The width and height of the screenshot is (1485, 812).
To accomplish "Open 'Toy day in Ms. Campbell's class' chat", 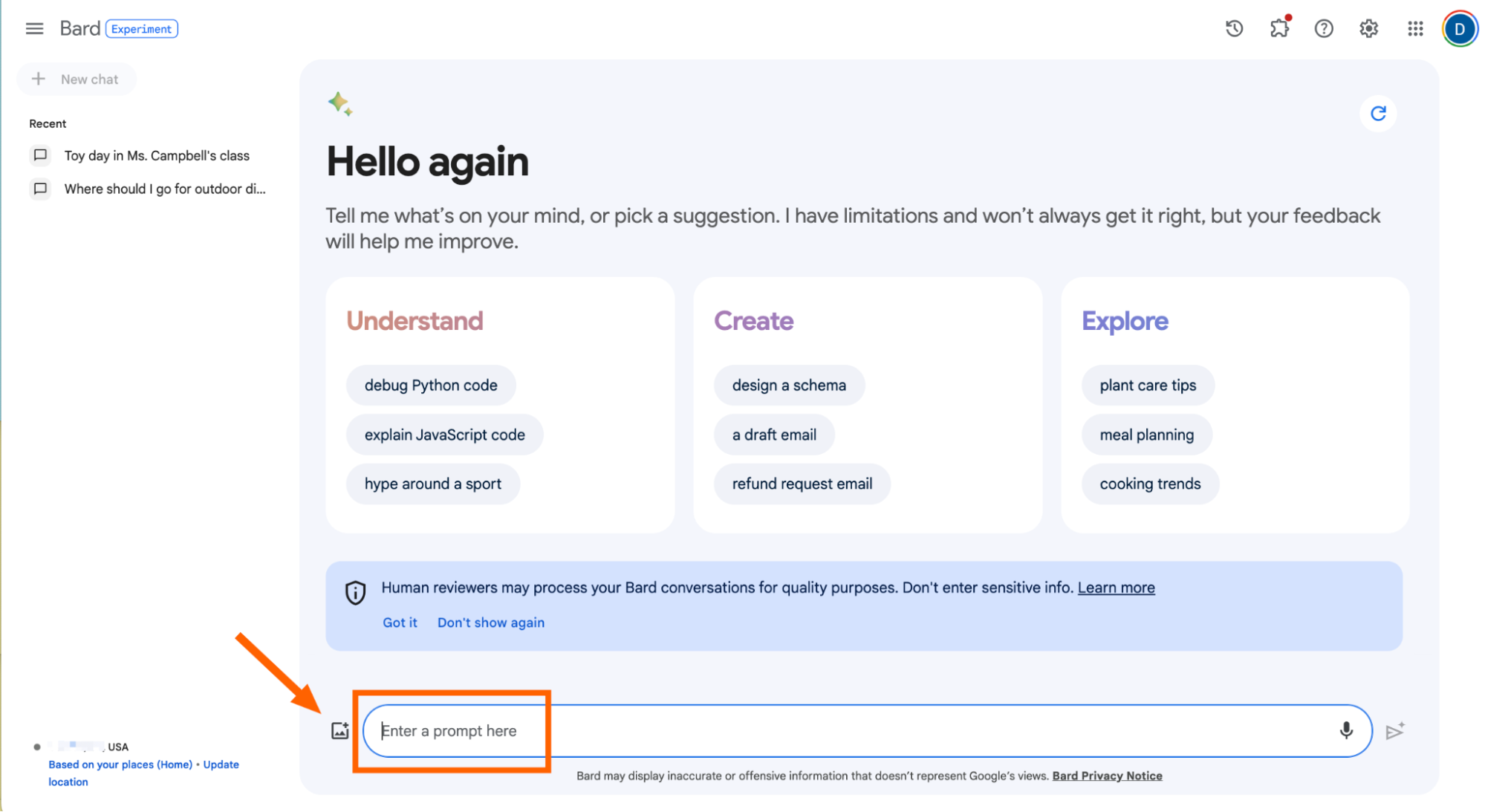I will [x=155, y=156].
